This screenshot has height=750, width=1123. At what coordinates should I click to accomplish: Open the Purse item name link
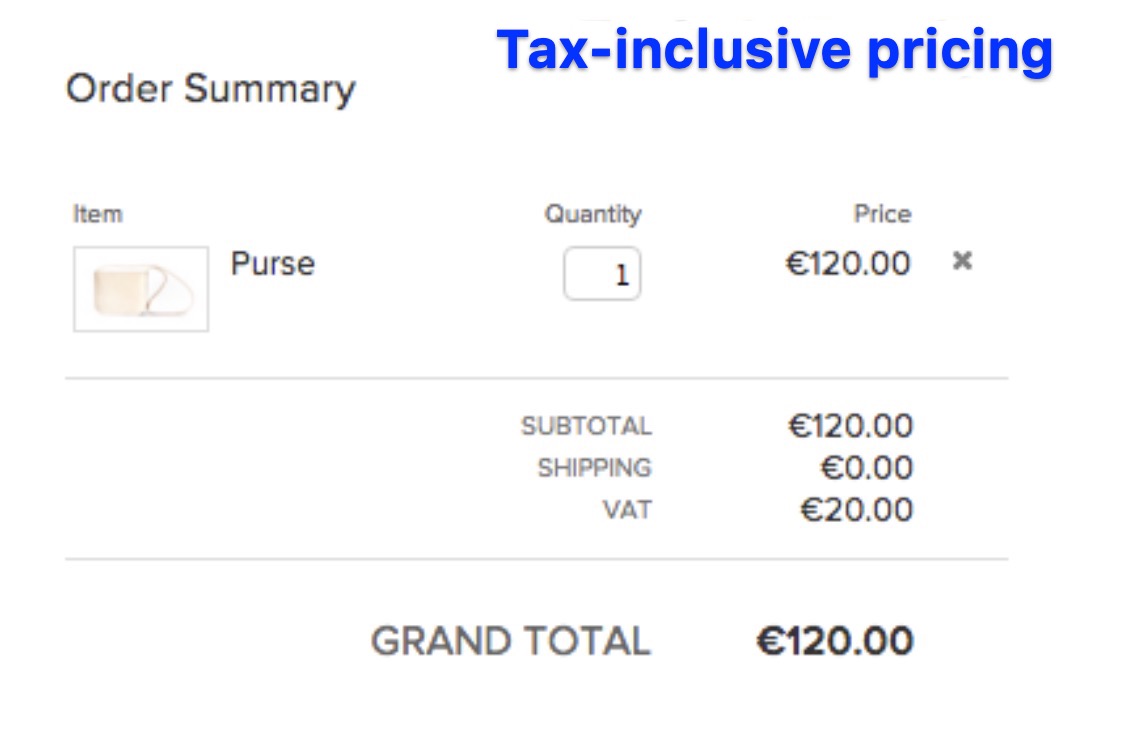[x=272, y=264]
